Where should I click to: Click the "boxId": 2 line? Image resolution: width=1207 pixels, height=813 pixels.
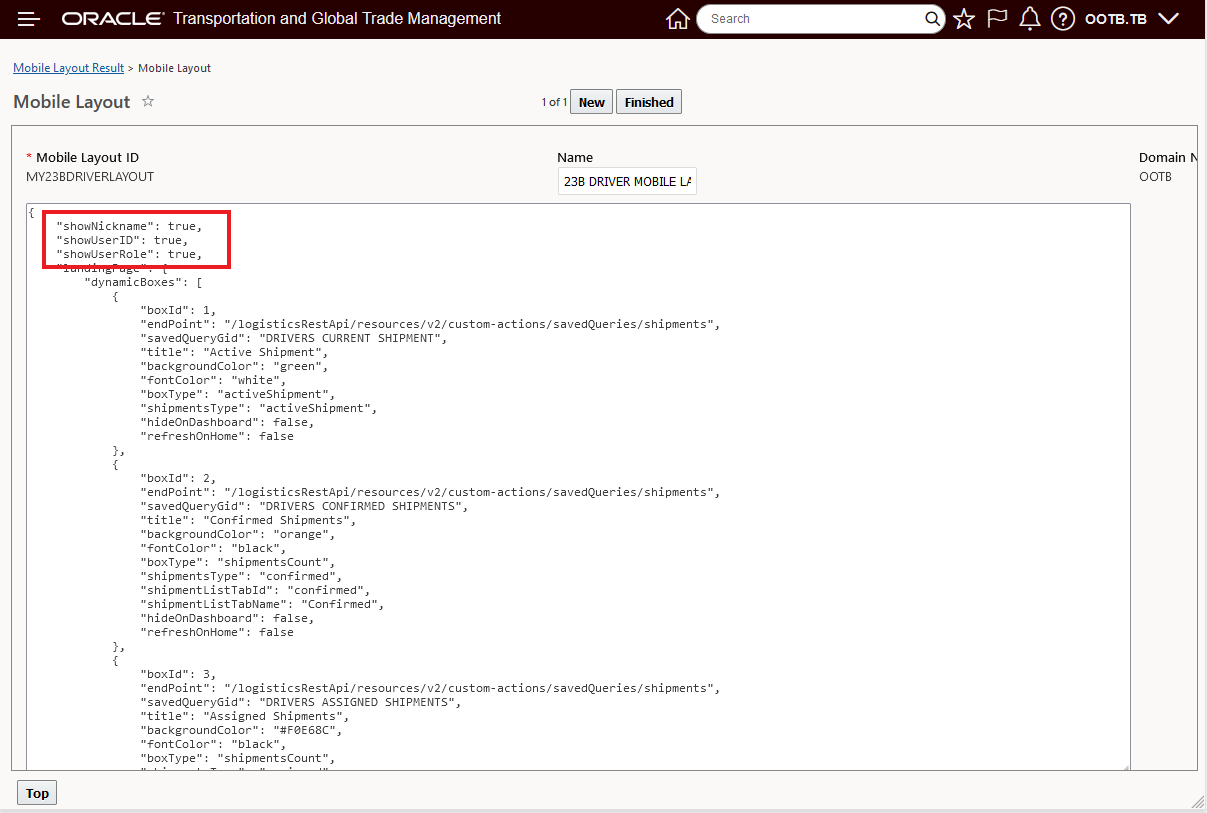point(178,478)
